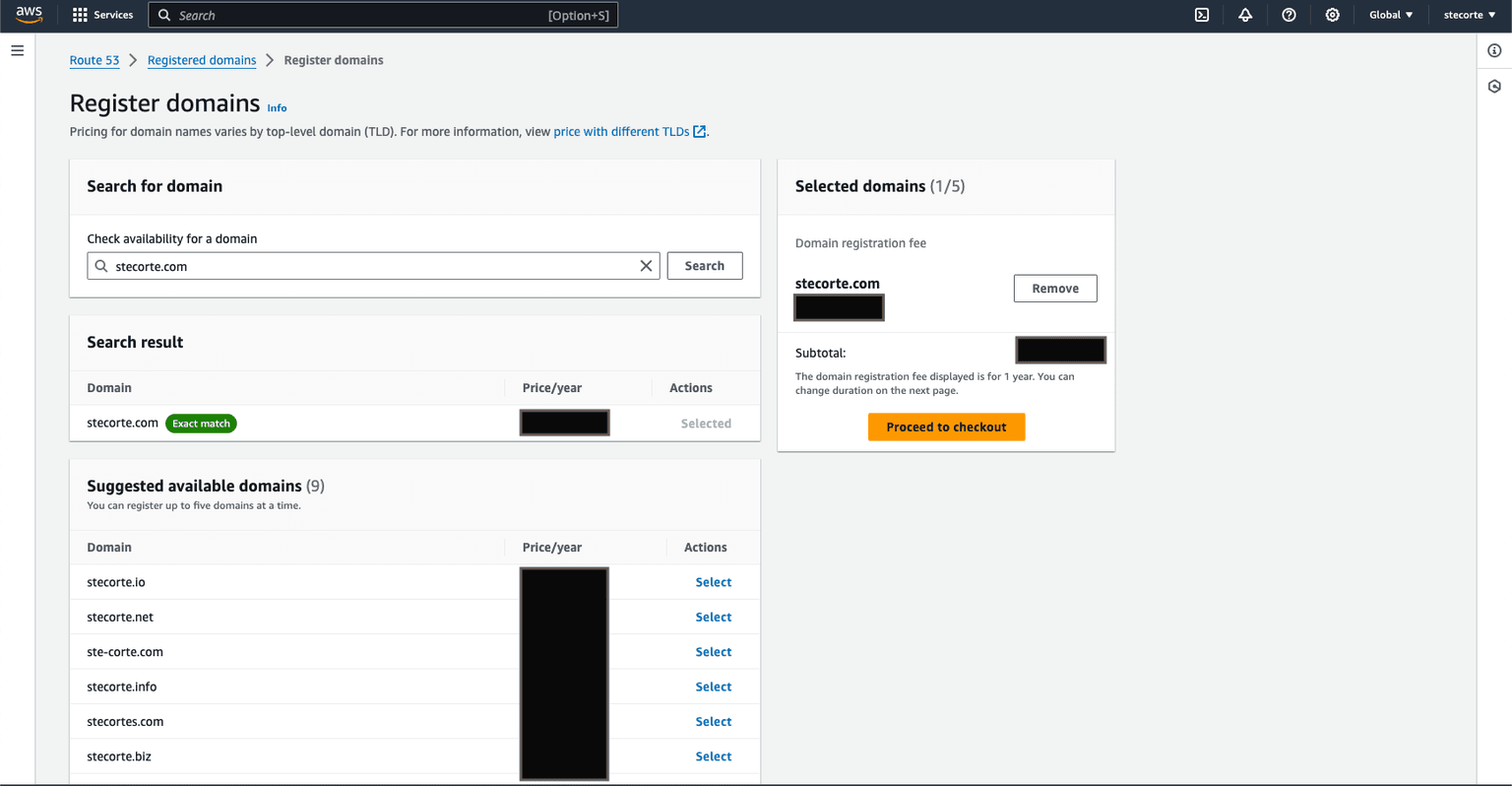Click the magnifier icon in domain field
1512x786 pixels.
tap(101, 266)
